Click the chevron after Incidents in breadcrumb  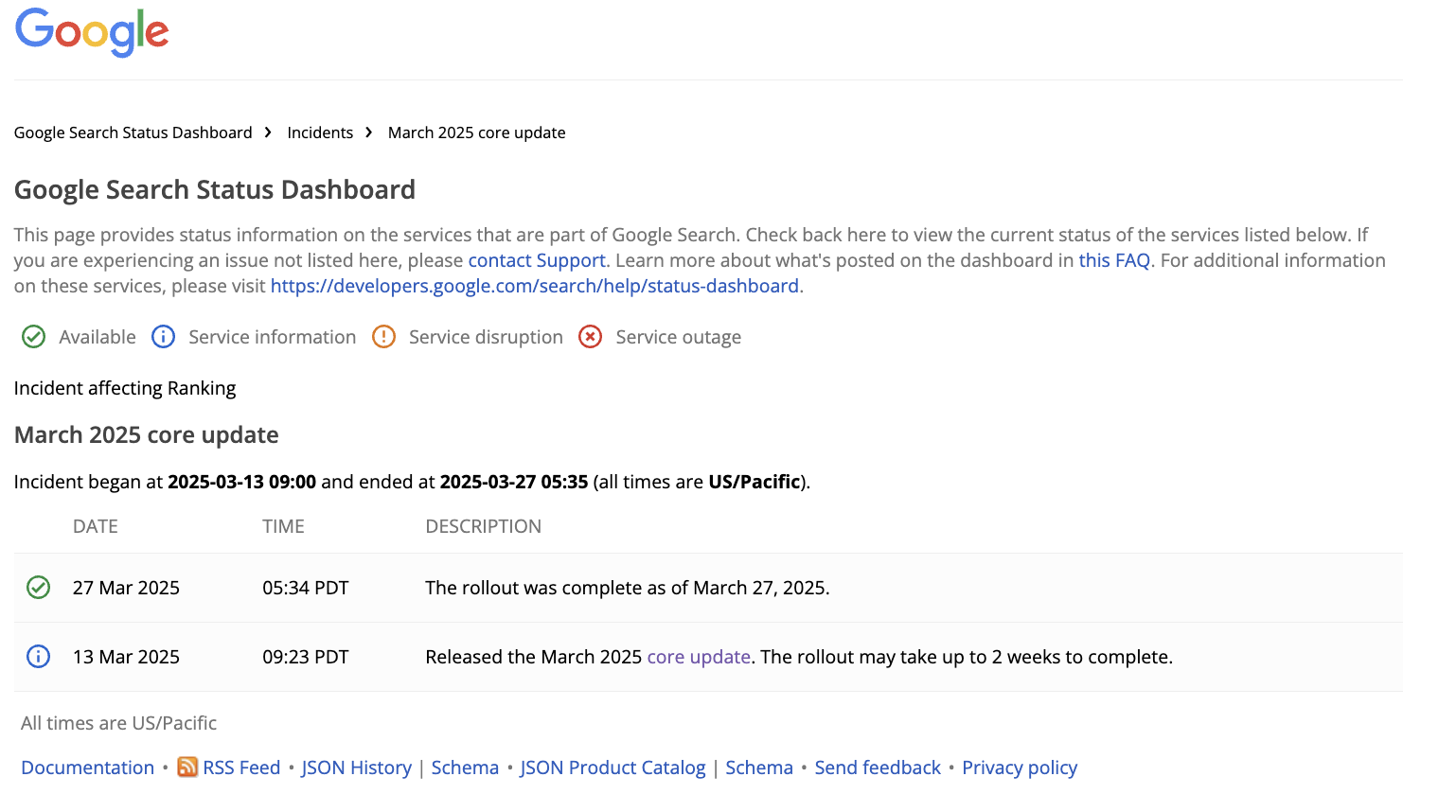click(x=368, y=132)
